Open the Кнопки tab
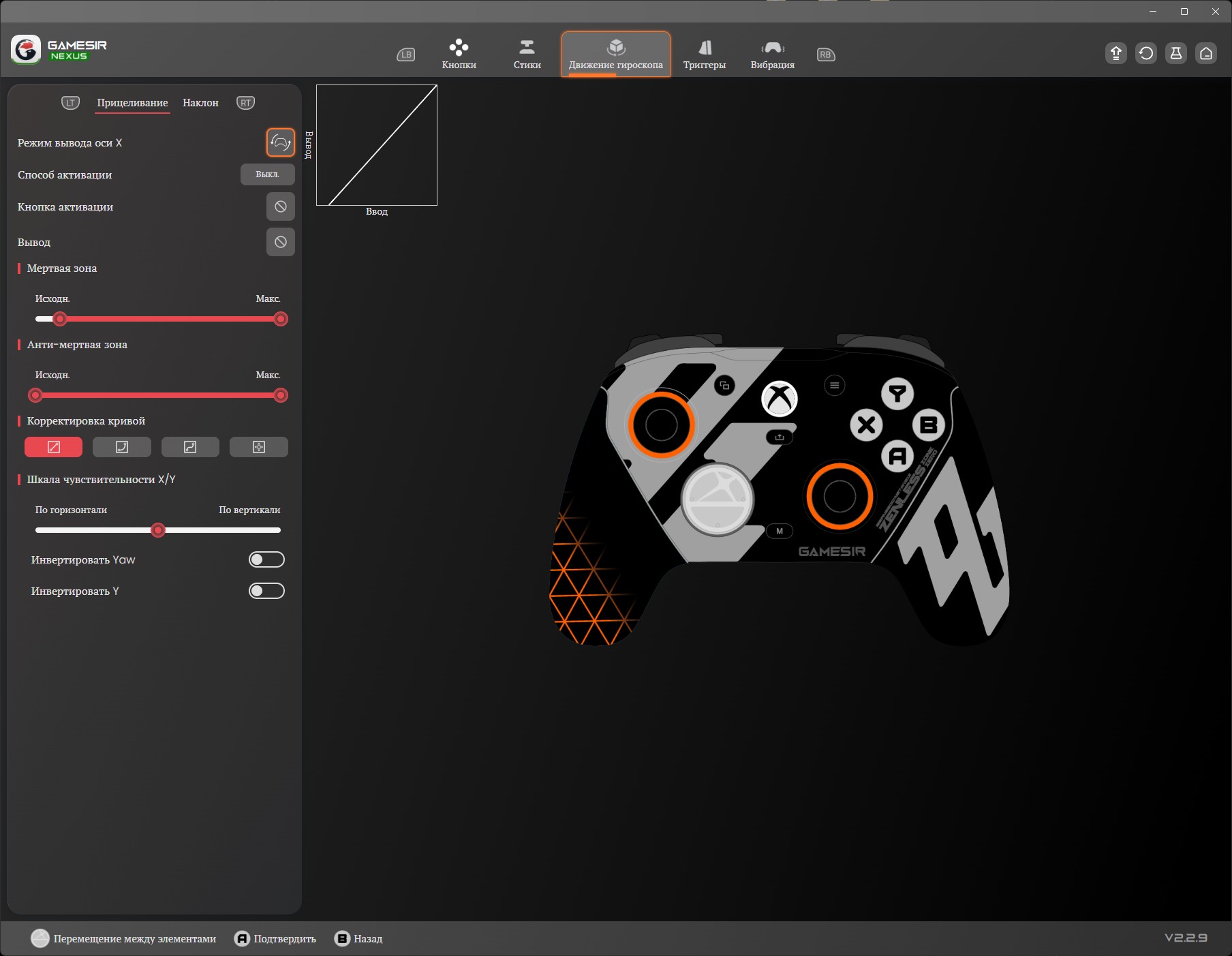This screenshot has width=1232, height=956. point(459,54)
